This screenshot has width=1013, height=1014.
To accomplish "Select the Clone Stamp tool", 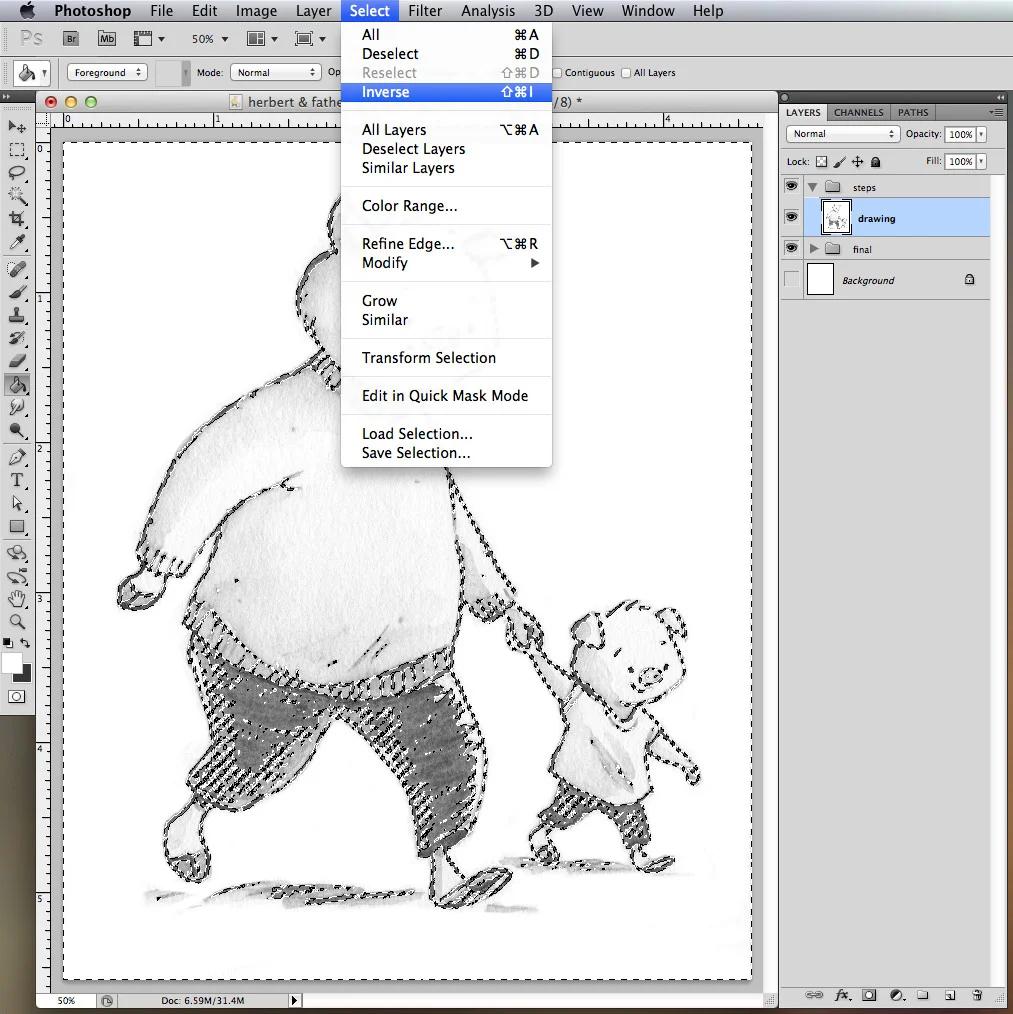I will pyautogui.click(x=17, y=316).
